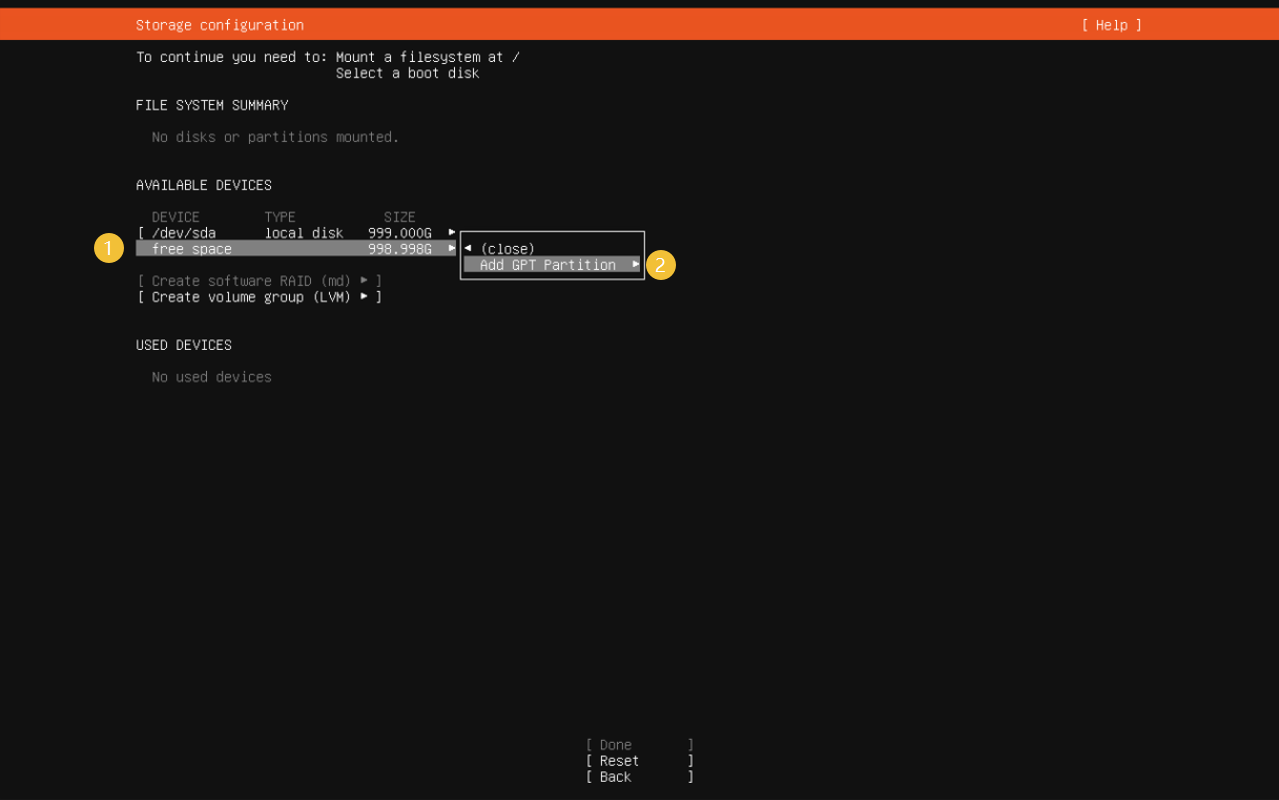Choose Add GPT Partition menu entry
The image size is (1279, 800).
[x=547, y=265]
